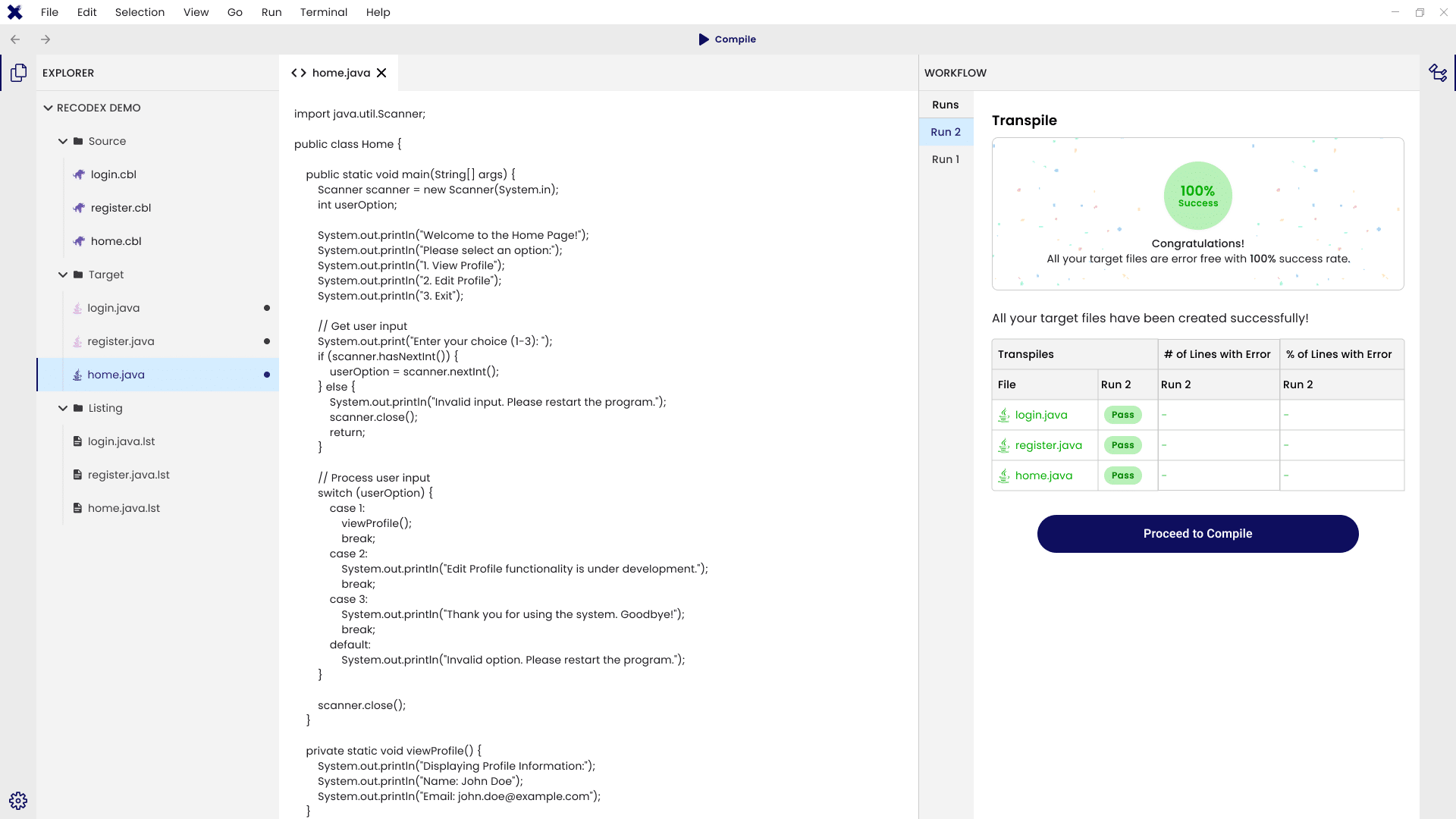Select register.java.lst in the Listing folder
Screen dimensions: 1456x819
127,474
